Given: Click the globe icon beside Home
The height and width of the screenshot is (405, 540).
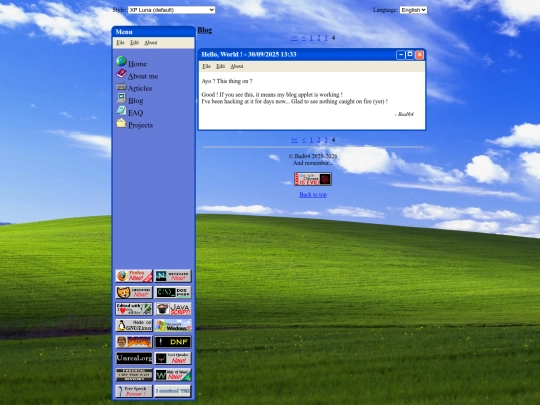Looking at the screenshot, I should tap(121, 61).
